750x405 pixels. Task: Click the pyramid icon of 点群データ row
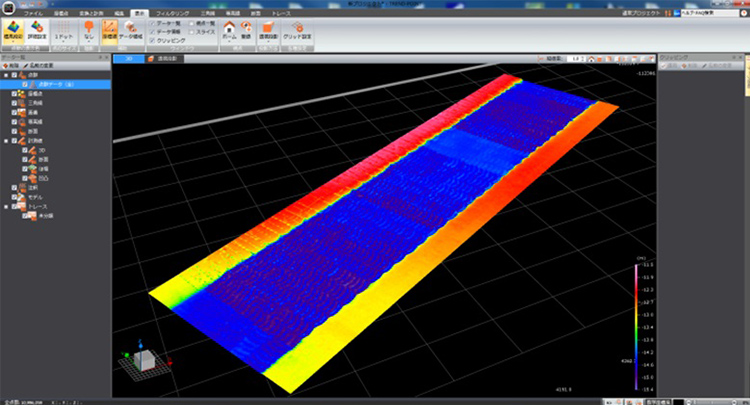[x=33, y=84]
